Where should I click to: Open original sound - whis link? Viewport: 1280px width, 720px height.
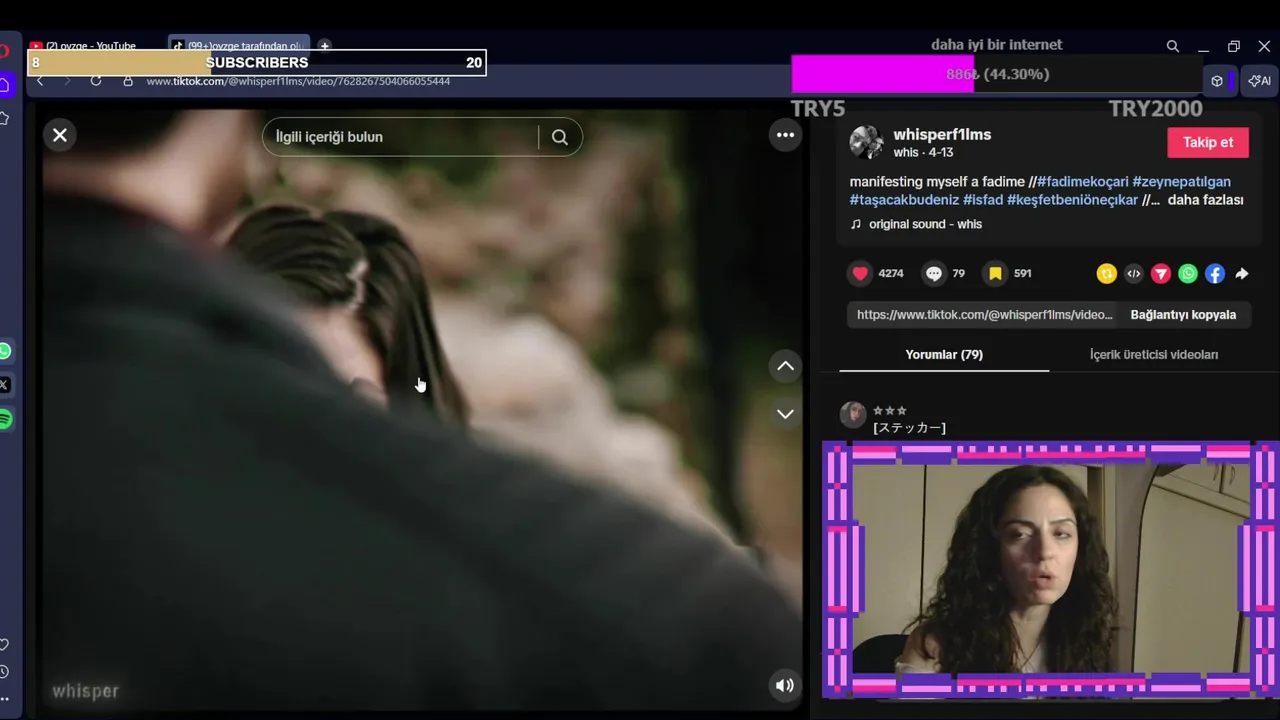(925, 224)
